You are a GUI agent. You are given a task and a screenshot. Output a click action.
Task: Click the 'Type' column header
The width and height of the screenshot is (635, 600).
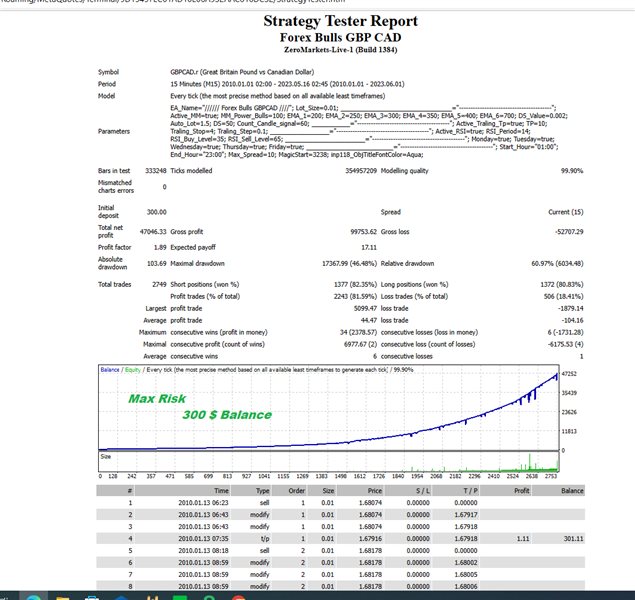click(262, 491)
